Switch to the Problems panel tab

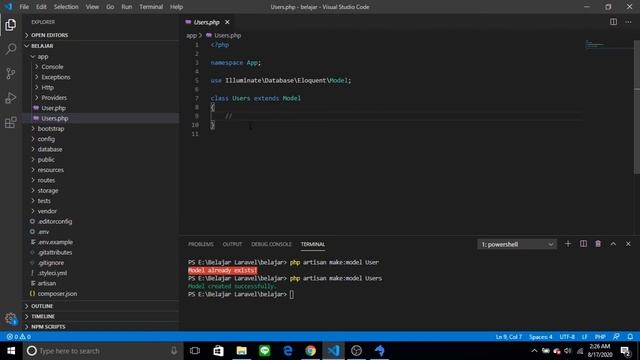coord(200,244)
